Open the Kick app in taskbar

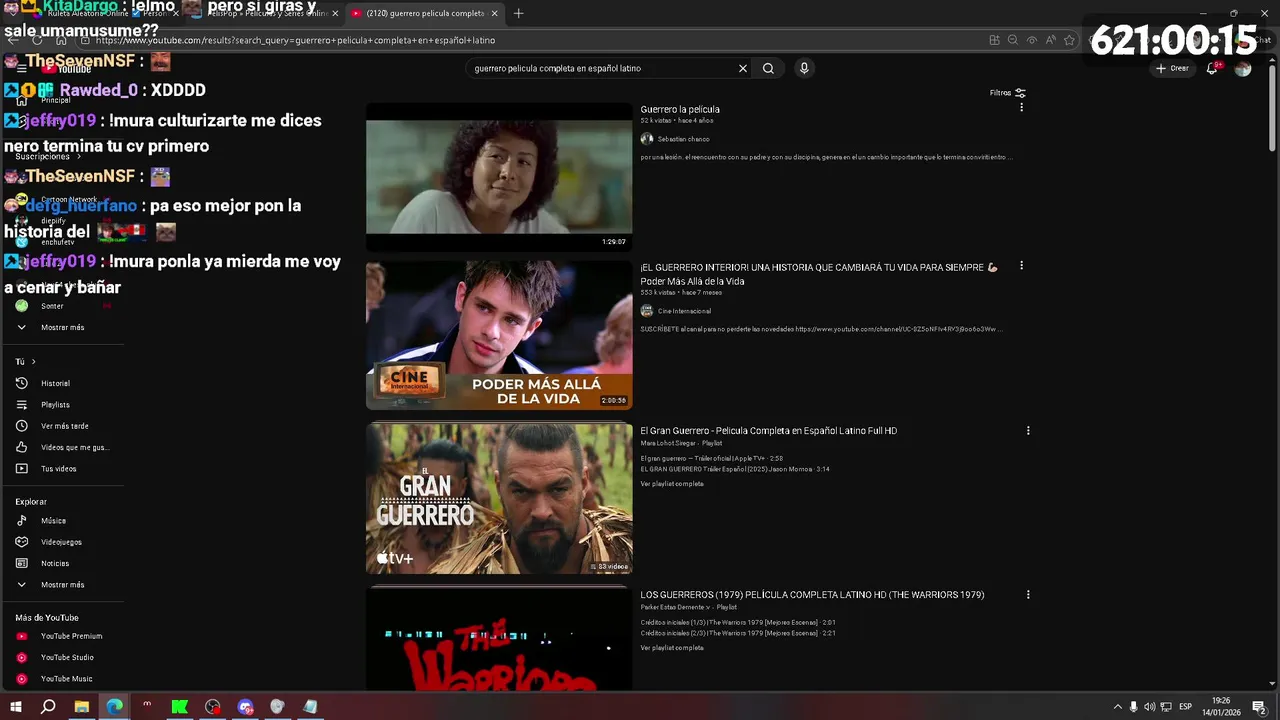click(x=180, y=707)
